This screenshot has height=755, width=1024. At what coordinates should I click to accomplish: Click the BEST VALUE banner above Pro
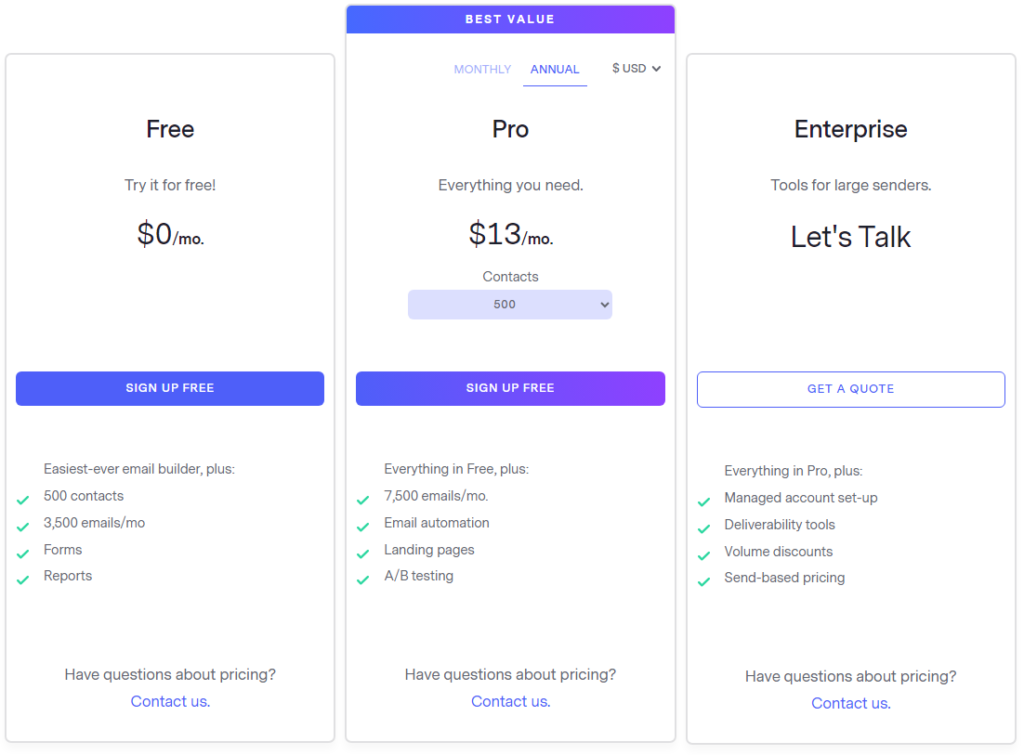tap(510, 18)
